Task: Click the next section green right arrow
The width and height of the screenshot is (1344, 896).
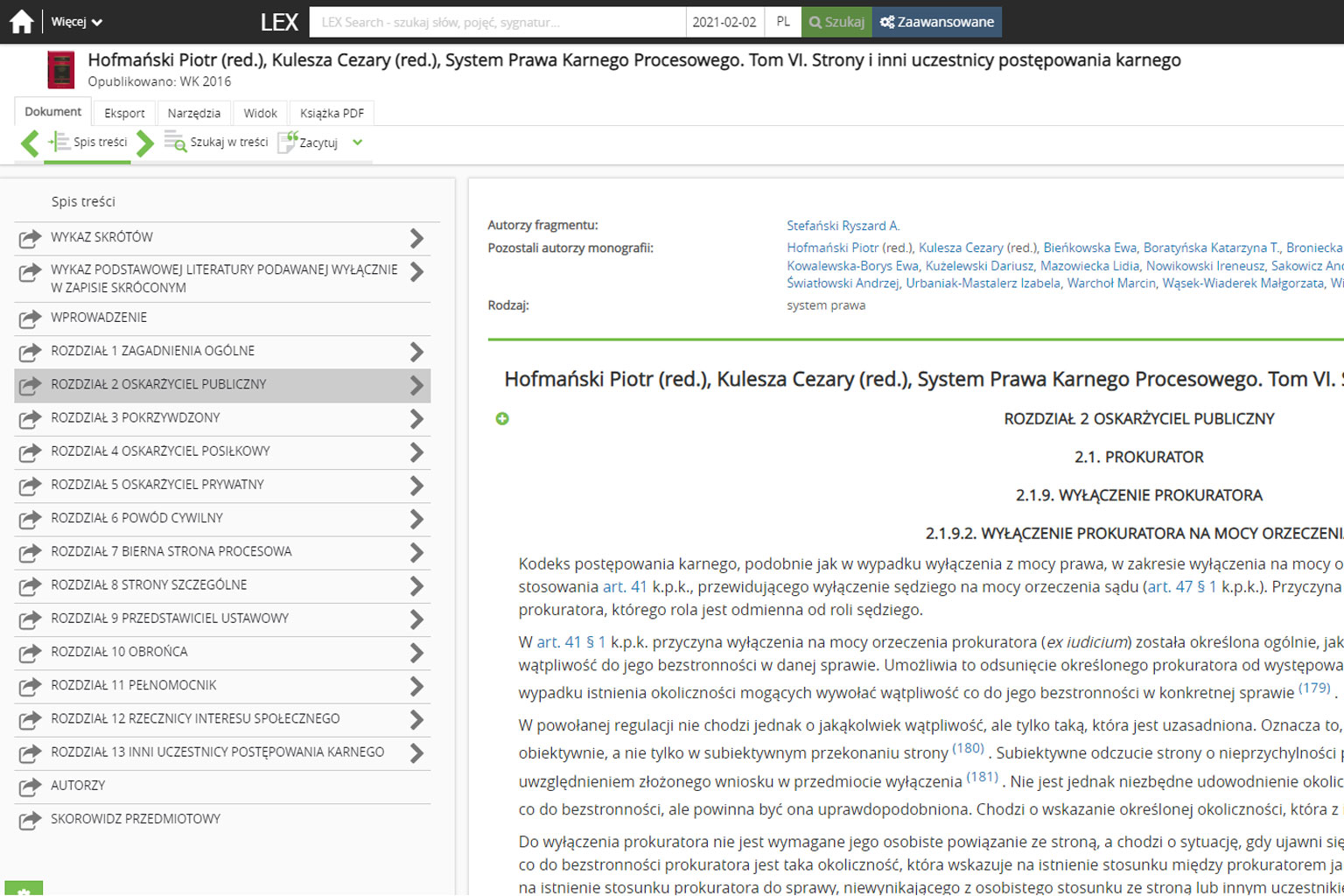Action: (145, 143)
